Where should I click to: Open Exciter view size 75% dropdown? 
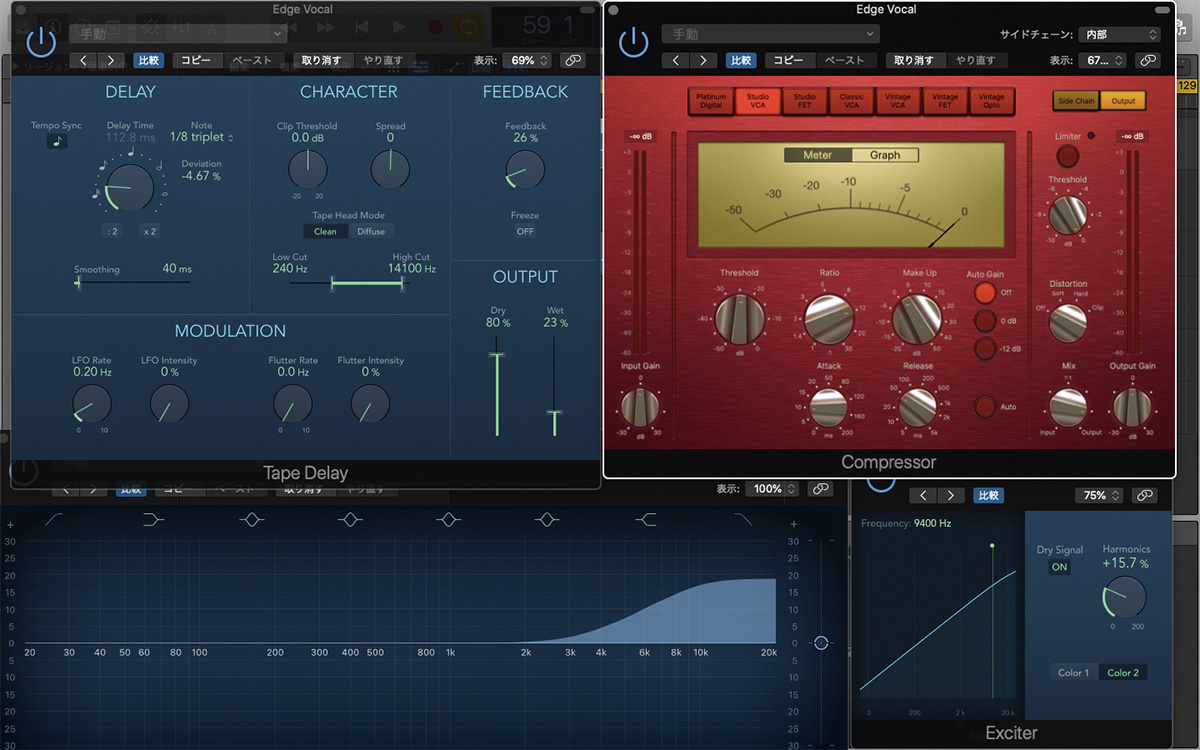click(1100, 495)
